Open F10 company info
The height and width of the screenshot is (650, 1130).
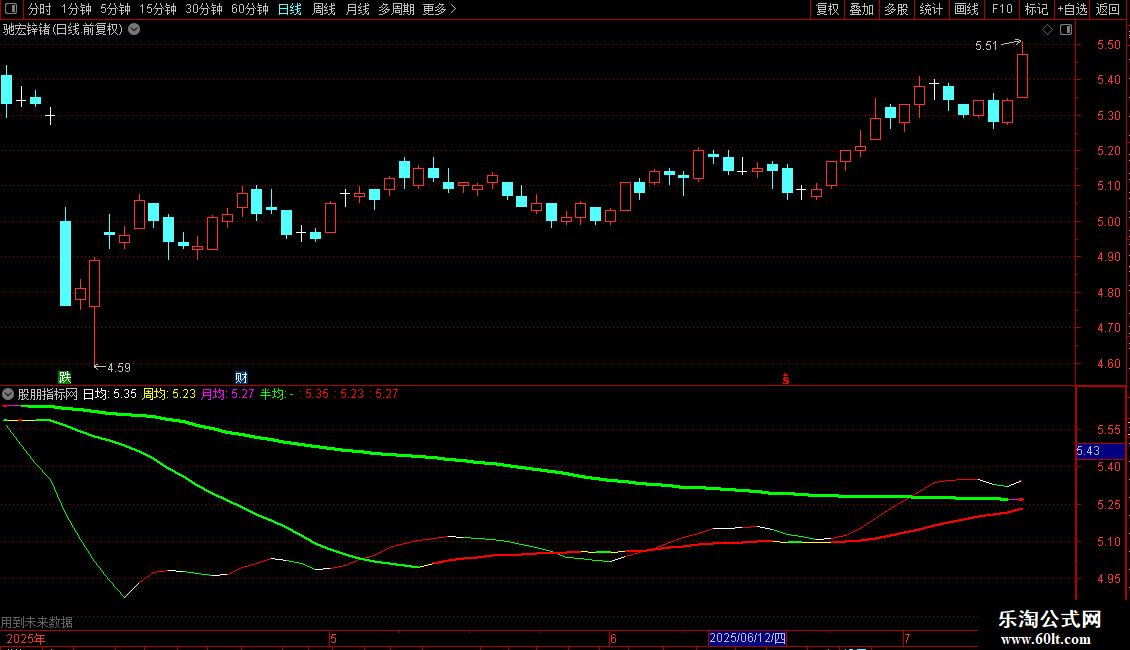click(1002, 9)
